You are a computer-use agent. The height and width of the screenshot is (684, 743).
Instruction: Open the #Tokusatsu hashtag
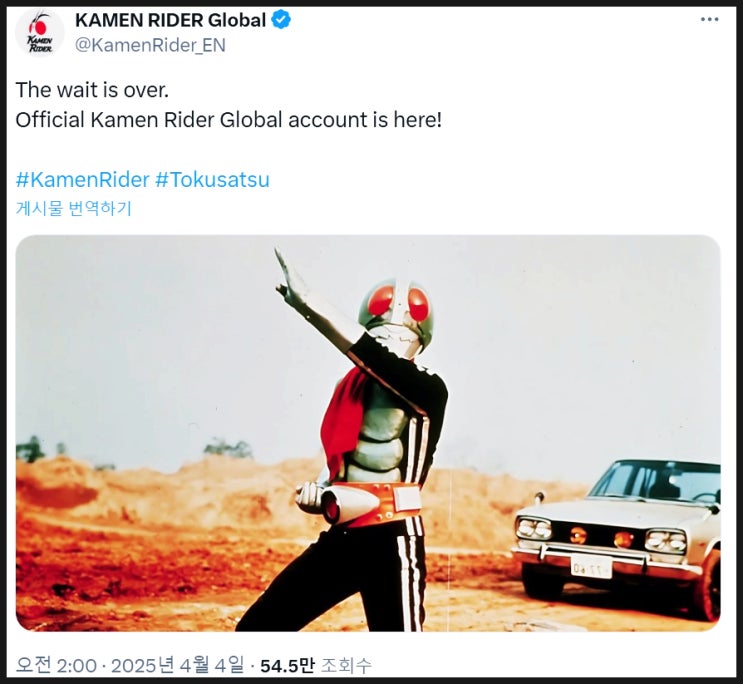pyautogui.click(x=212, y=180)
